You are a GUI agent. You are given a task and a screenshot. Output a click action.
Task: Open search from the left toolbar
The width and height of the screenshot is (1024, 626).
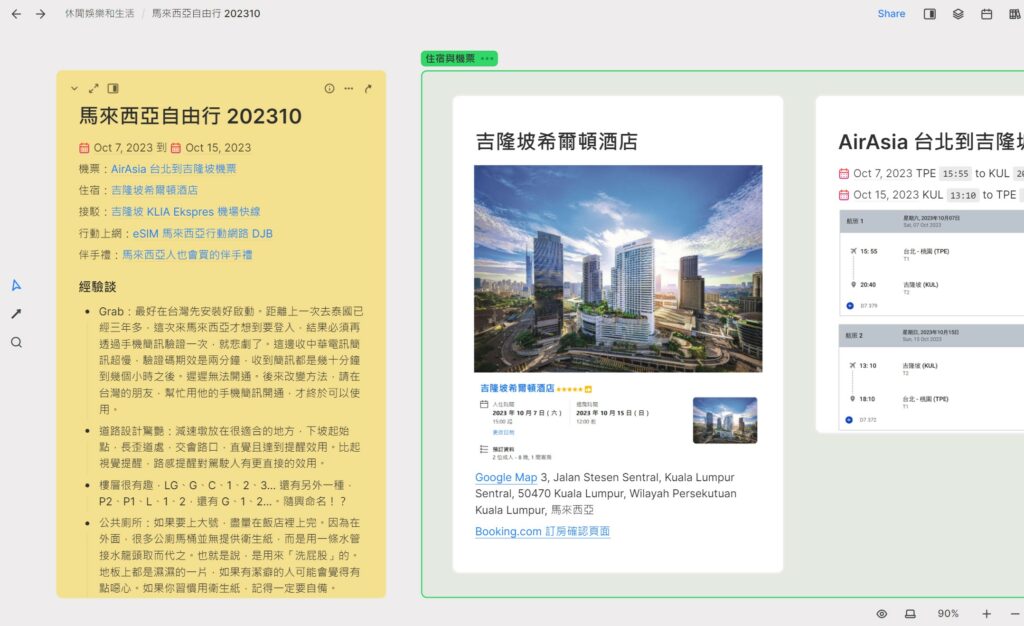point(15,341)
